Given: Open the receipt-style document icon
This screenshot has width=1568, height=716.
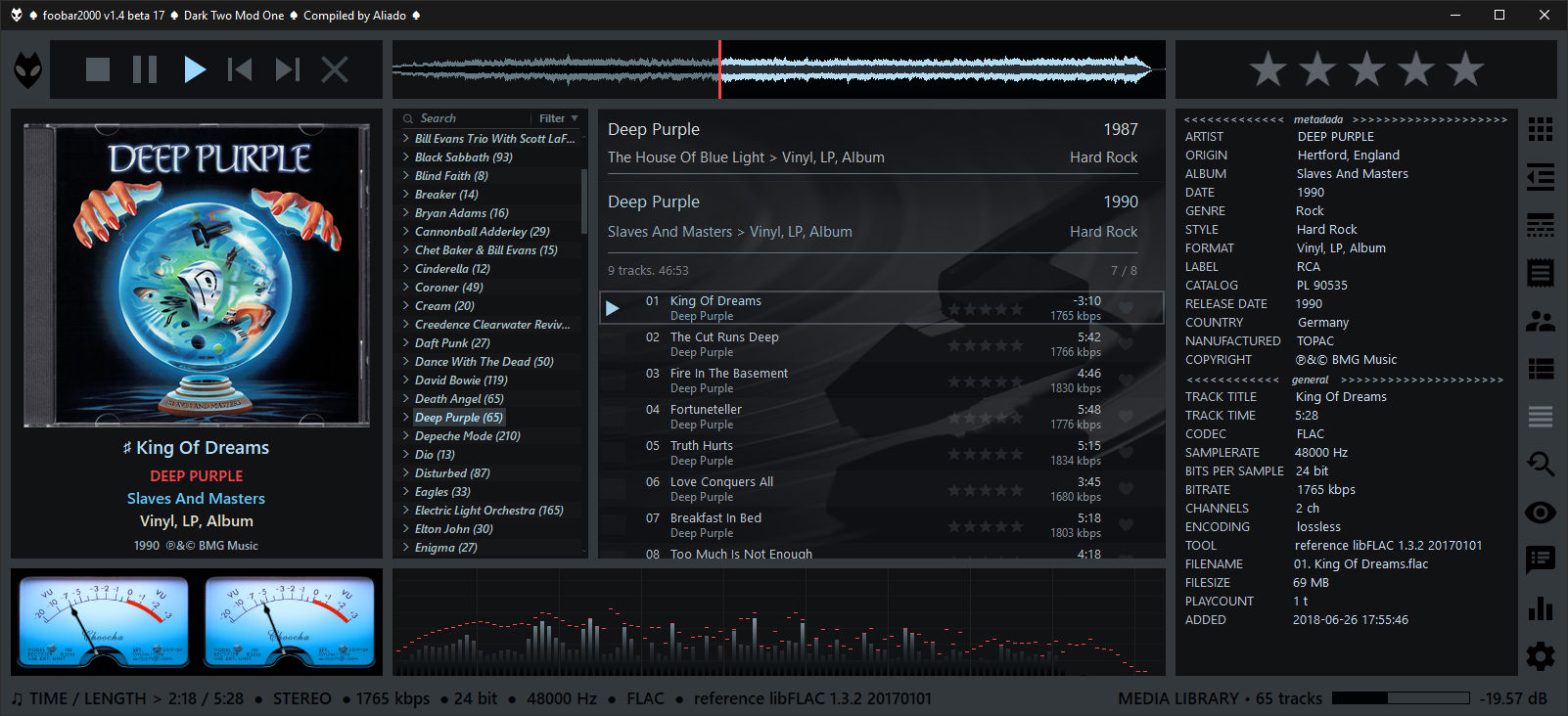Looking at the screenshot, I should click(1541, 273).
